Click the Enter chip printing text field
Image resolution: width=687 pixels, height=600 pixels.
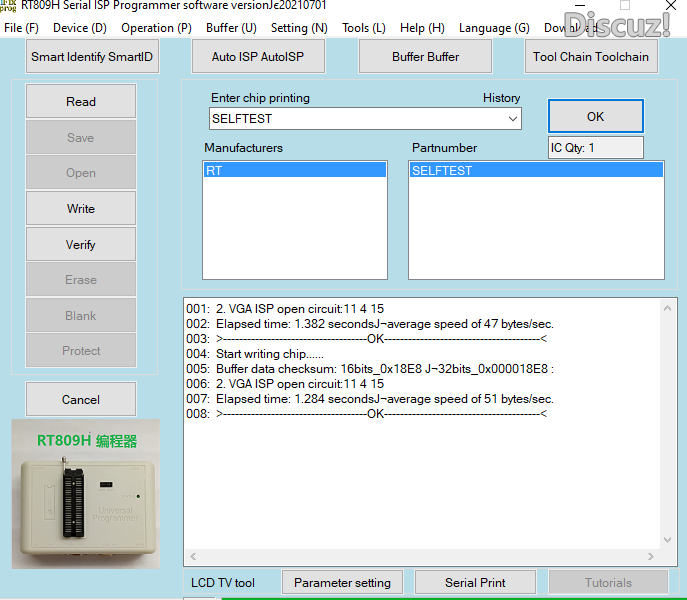coord(357,119)
